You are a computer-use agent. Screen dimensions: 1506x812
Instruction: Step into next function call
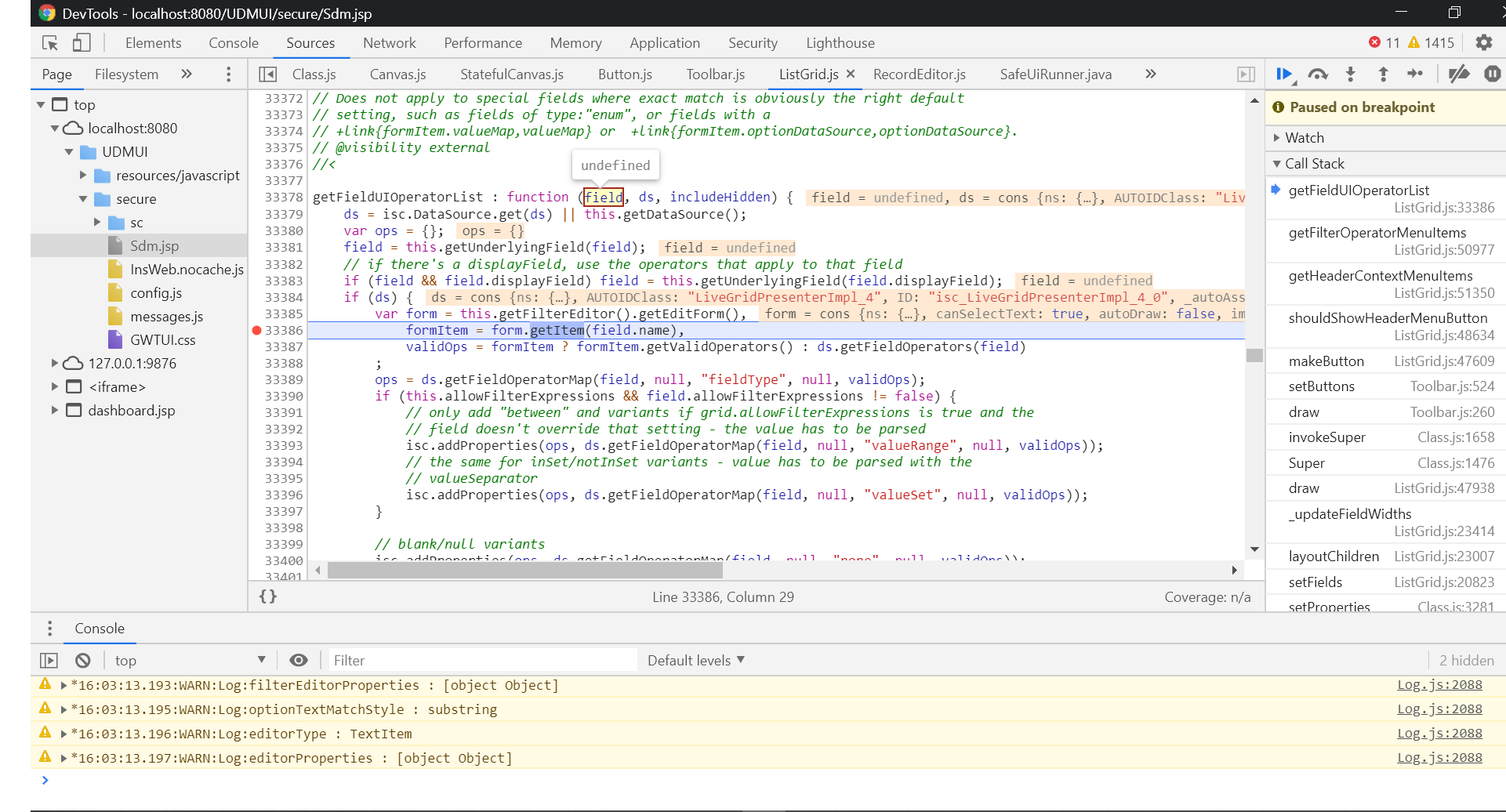click(x=1350, y=74)
